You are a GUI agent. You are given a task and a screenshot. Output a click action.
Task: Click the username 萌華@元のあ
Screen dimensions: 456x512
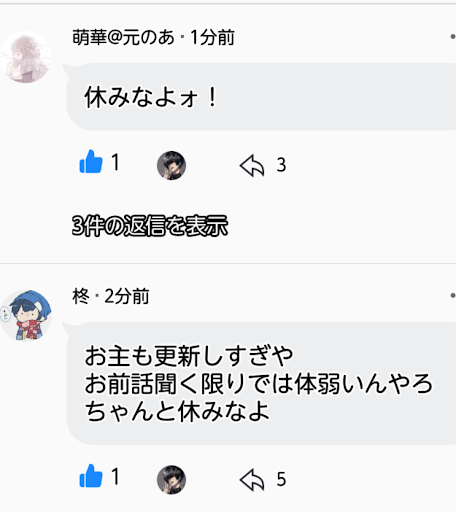click(x=123, y=37)
